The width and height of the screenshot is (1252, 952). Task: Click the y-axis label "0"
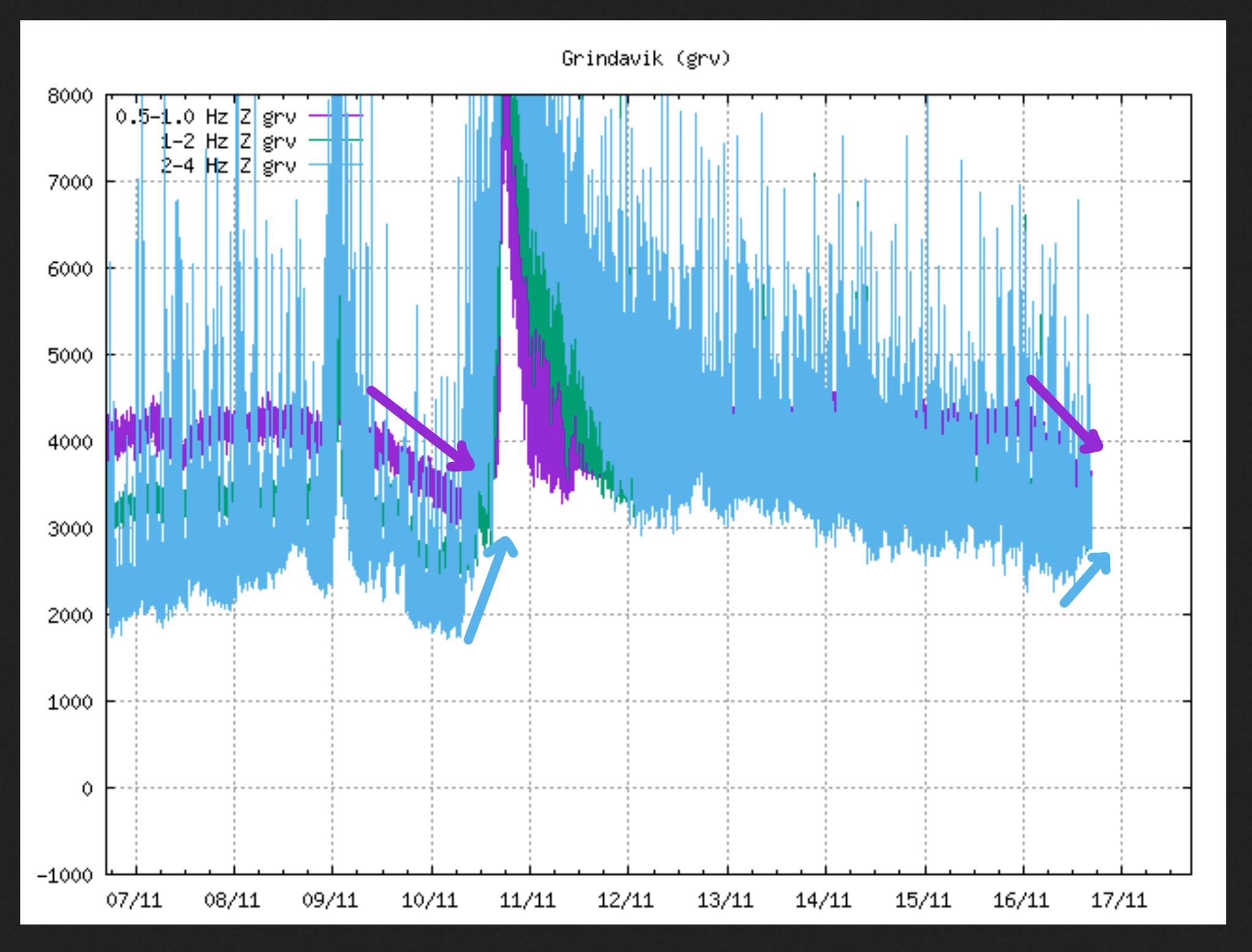click(87, 789)
